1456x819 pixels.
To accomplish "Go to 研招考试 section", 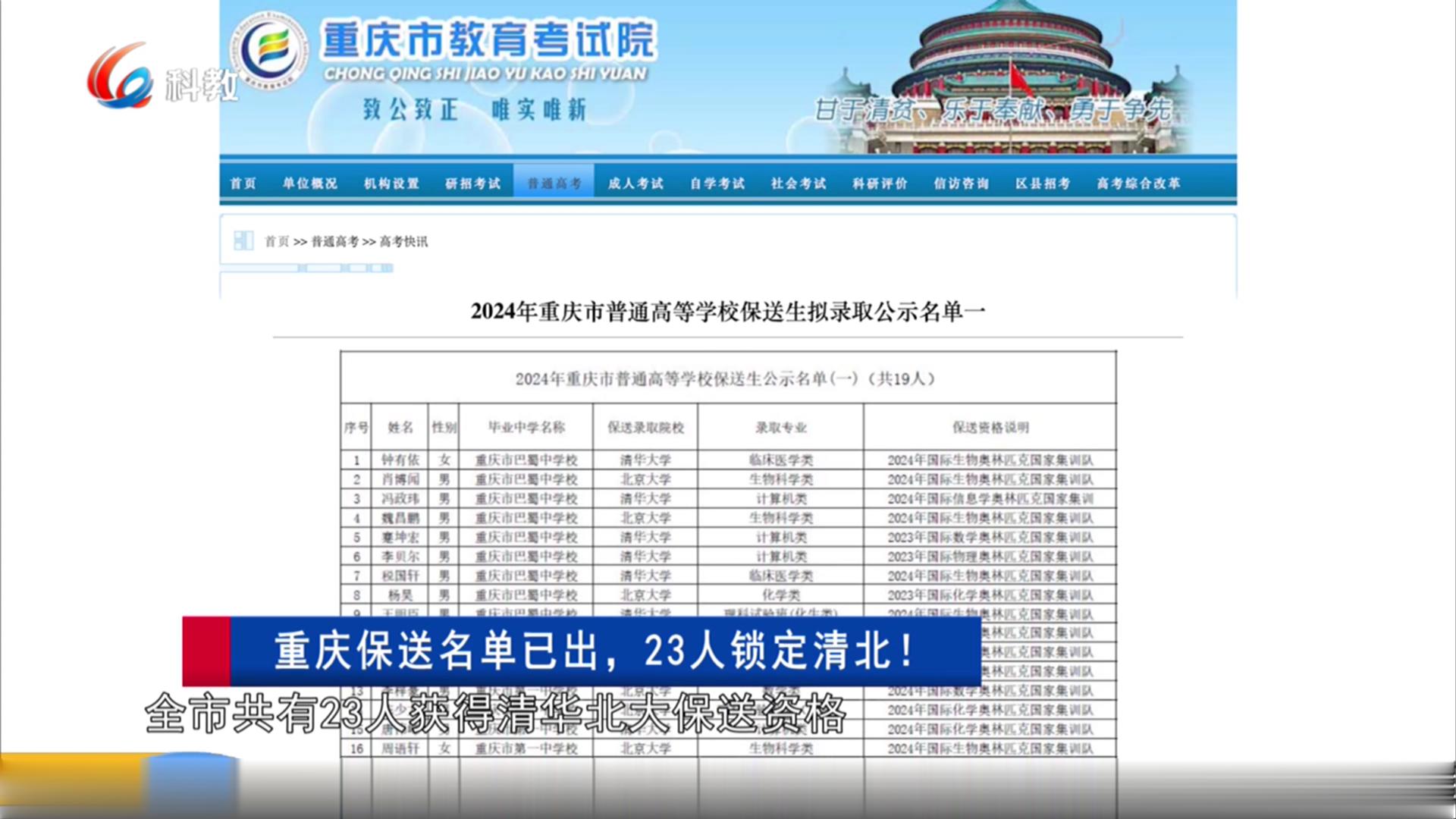I will (x=472, y=184).
